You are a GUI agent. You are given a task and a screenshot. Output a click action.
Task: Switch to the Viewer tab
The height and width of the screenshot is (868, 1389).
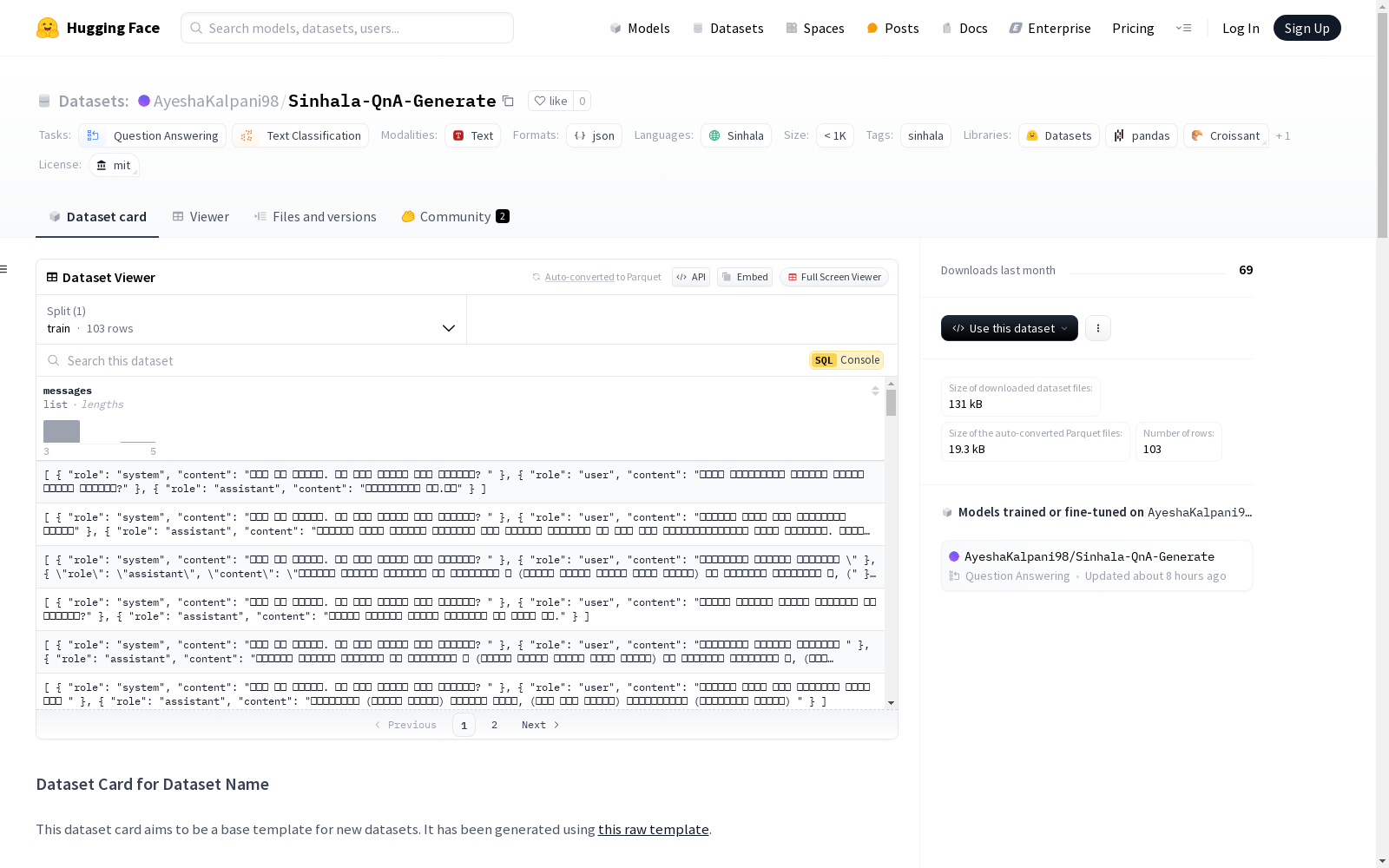[201, 217]
